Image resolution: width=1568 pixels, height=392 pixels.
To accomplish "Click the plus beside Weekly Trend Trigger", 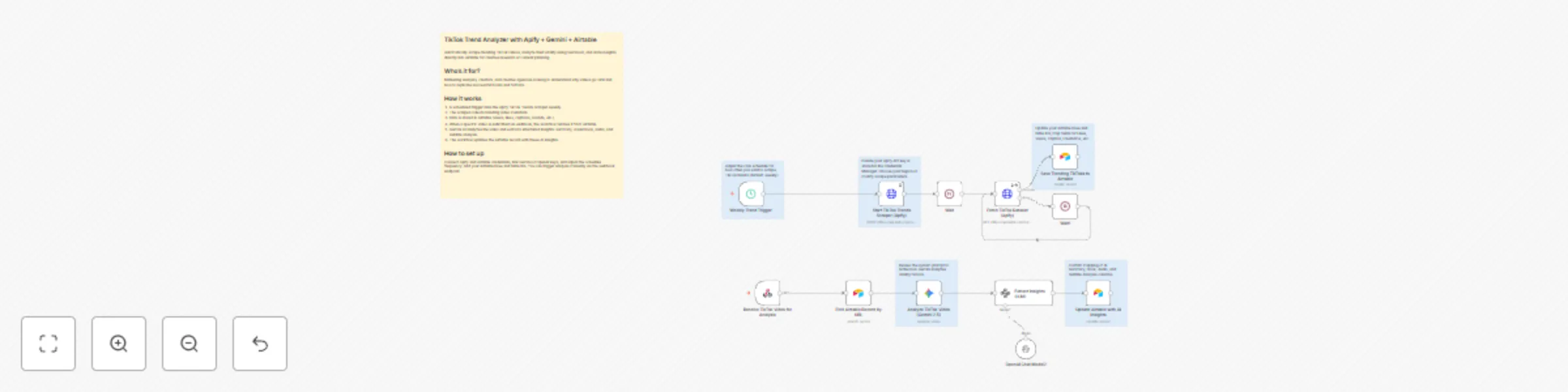I will coord(732,194).
